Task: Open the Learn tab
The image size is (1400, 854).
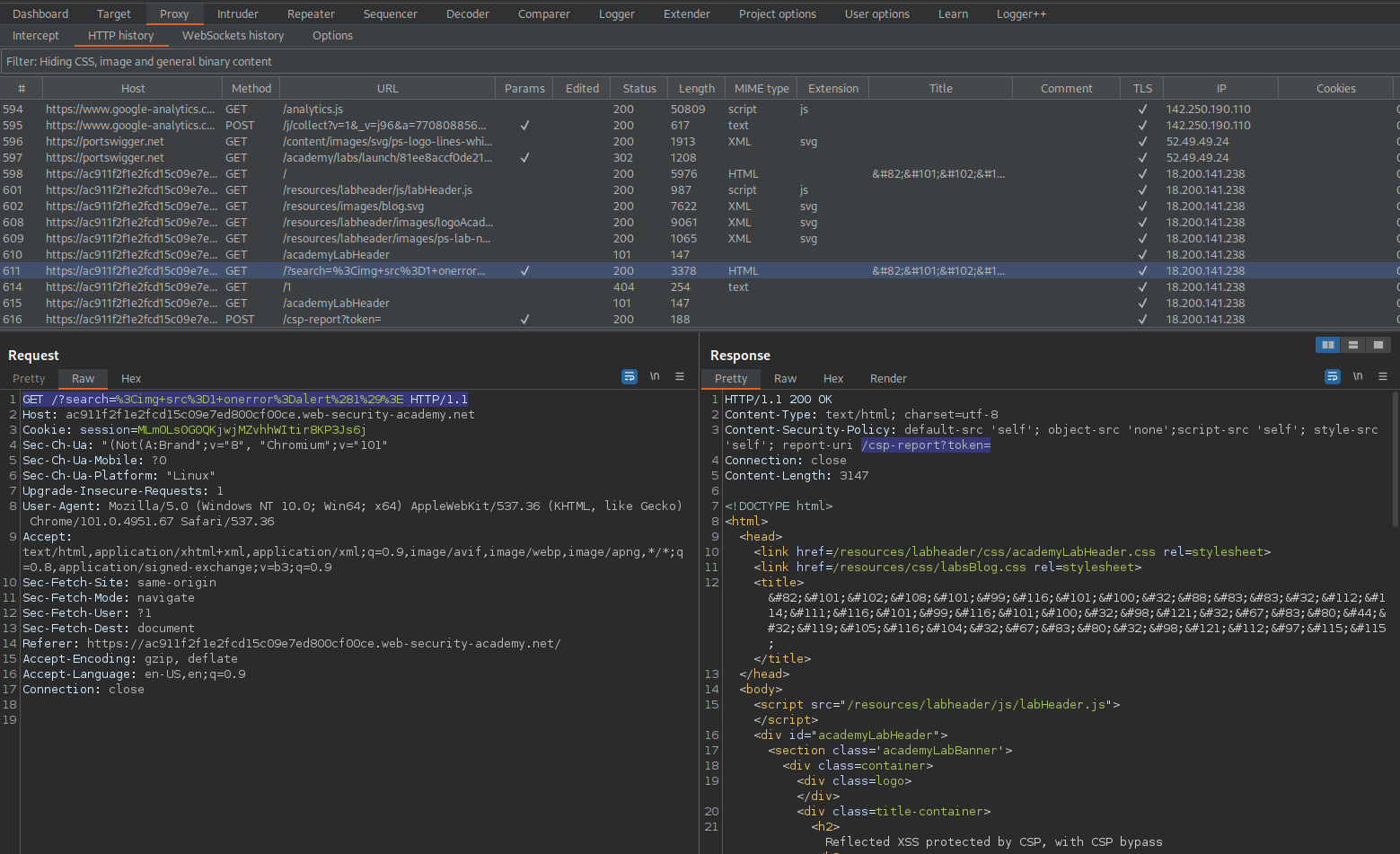Action: coord(954,13)
